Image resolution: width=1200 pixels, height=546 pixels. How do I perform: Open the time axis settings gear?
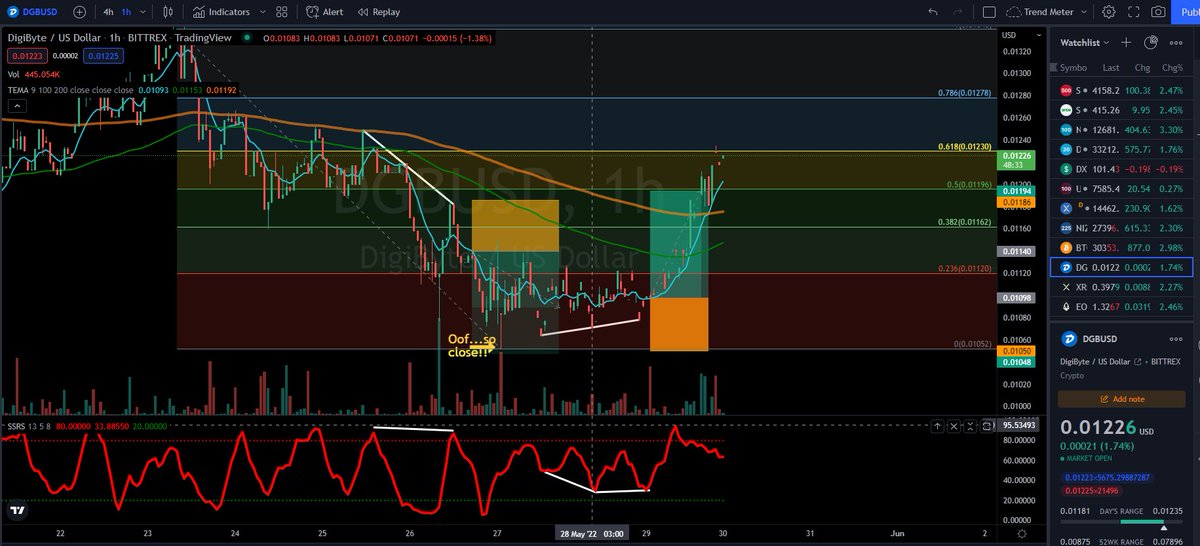click(1020, 534)
